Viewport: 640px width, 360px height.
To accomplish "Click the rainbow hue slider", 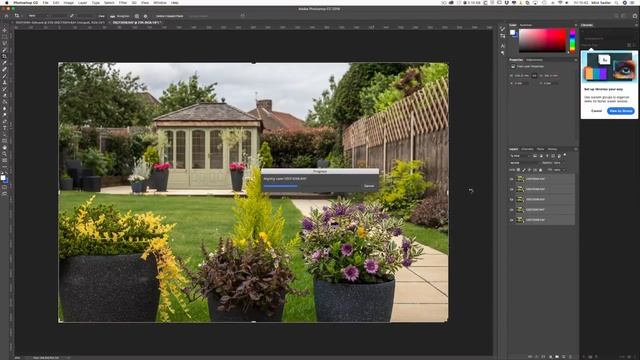I will [x=572, y=40].
